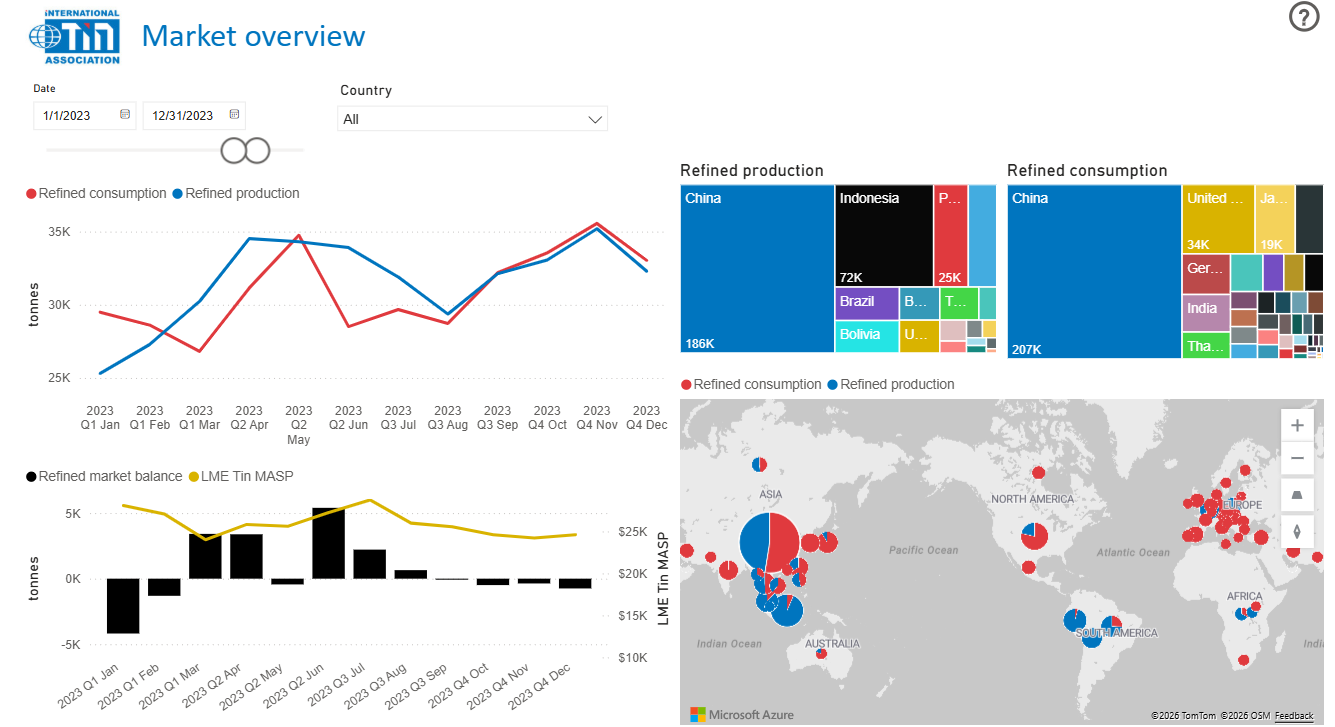Click the Microsoft Azure logo on the map
Image resolution: width=1335 pixels, height=727 pixels.
(x=740, y=714)
